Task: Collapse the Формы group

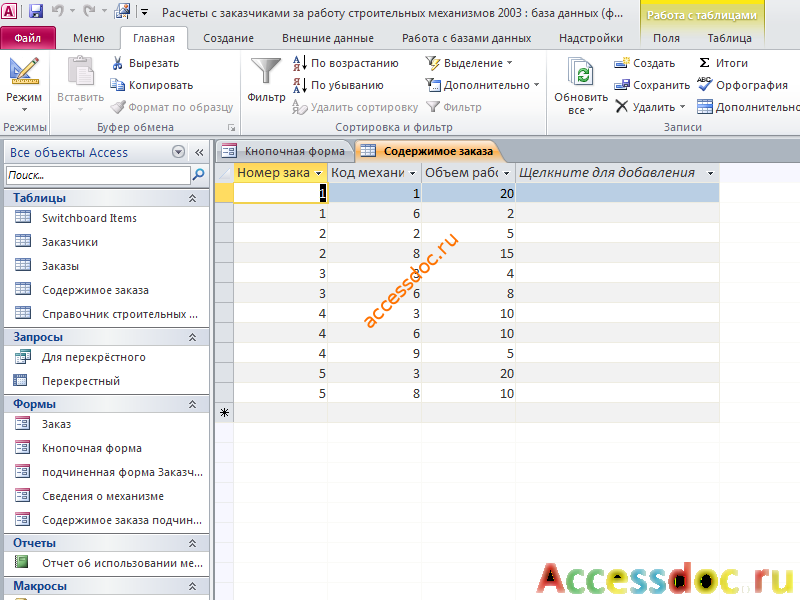Action: click(192, 404)
